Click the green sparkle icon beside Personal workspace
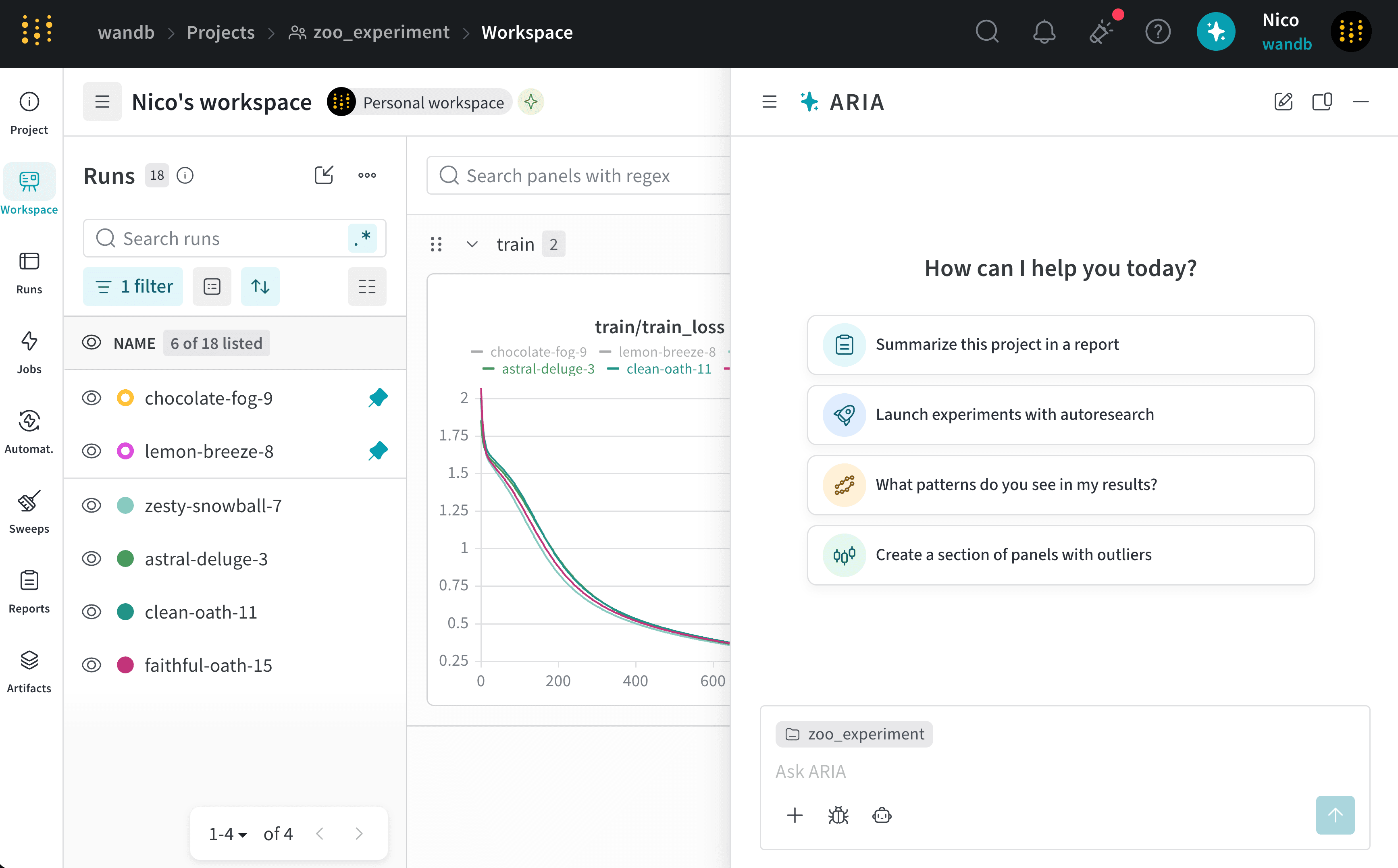1398x868 pixels. 530,102
